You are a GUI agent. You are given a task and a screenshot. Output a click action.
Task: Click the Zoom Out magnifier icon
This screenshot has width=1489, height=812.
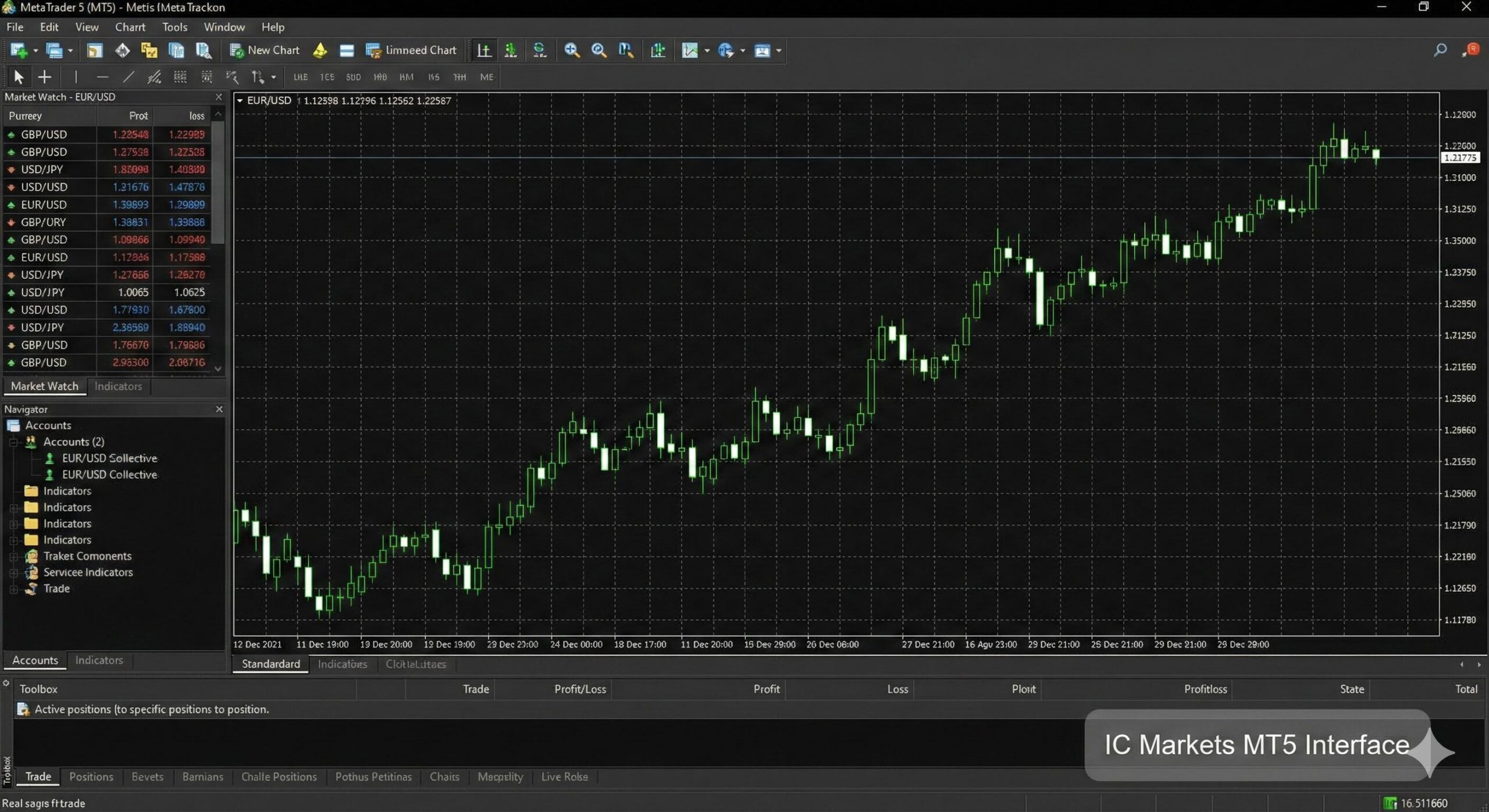pos(599,51)
